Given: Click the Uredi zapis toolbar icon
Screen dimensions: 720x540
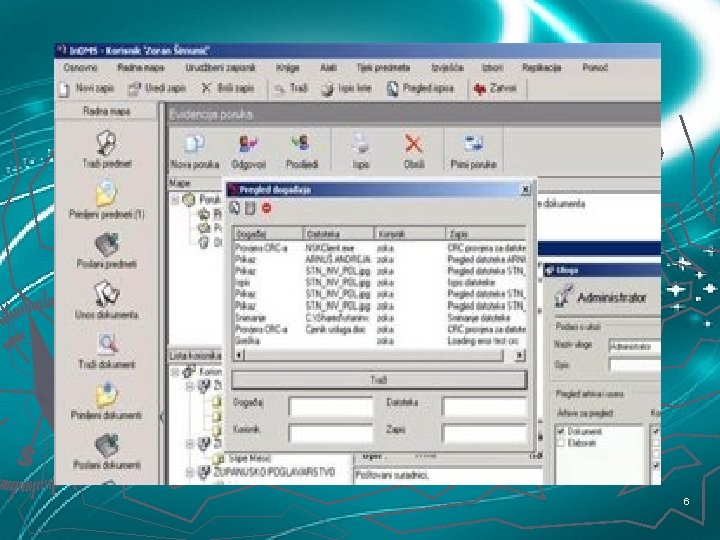Looking at the screenshot, I should tap(134, 89).
